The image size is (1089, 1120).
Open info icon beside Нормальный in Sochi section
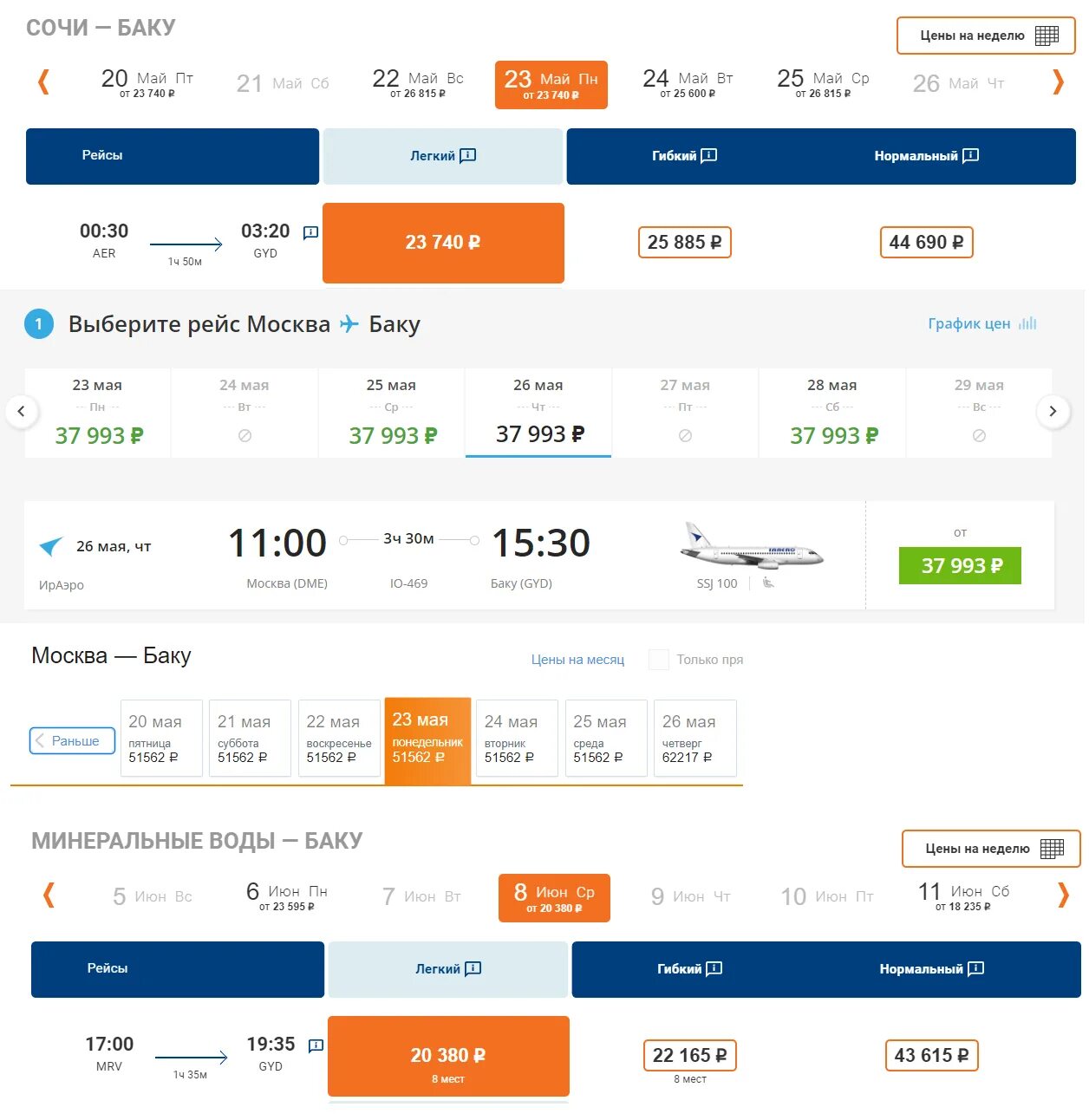point(970,156)
